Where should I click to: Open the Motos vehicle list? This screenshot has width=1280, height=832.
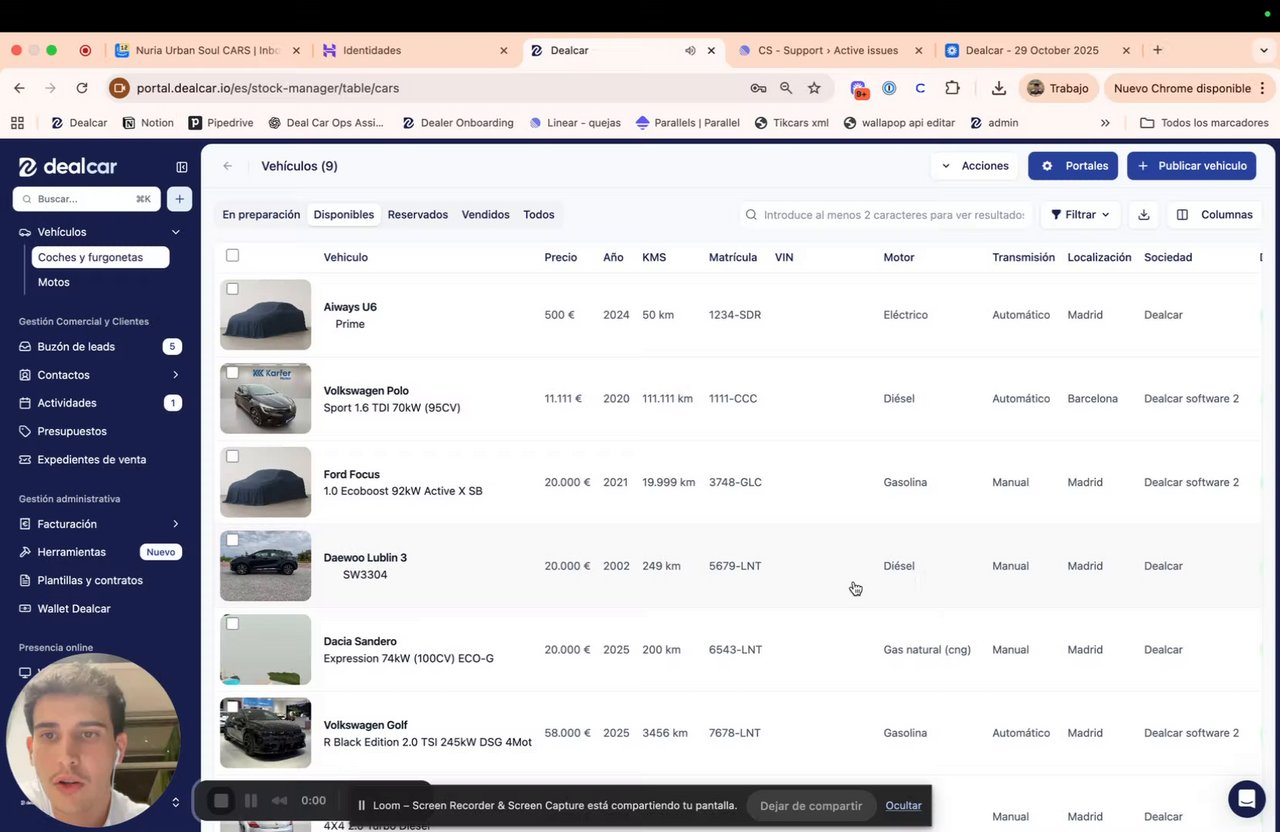(x=54, y=282)
